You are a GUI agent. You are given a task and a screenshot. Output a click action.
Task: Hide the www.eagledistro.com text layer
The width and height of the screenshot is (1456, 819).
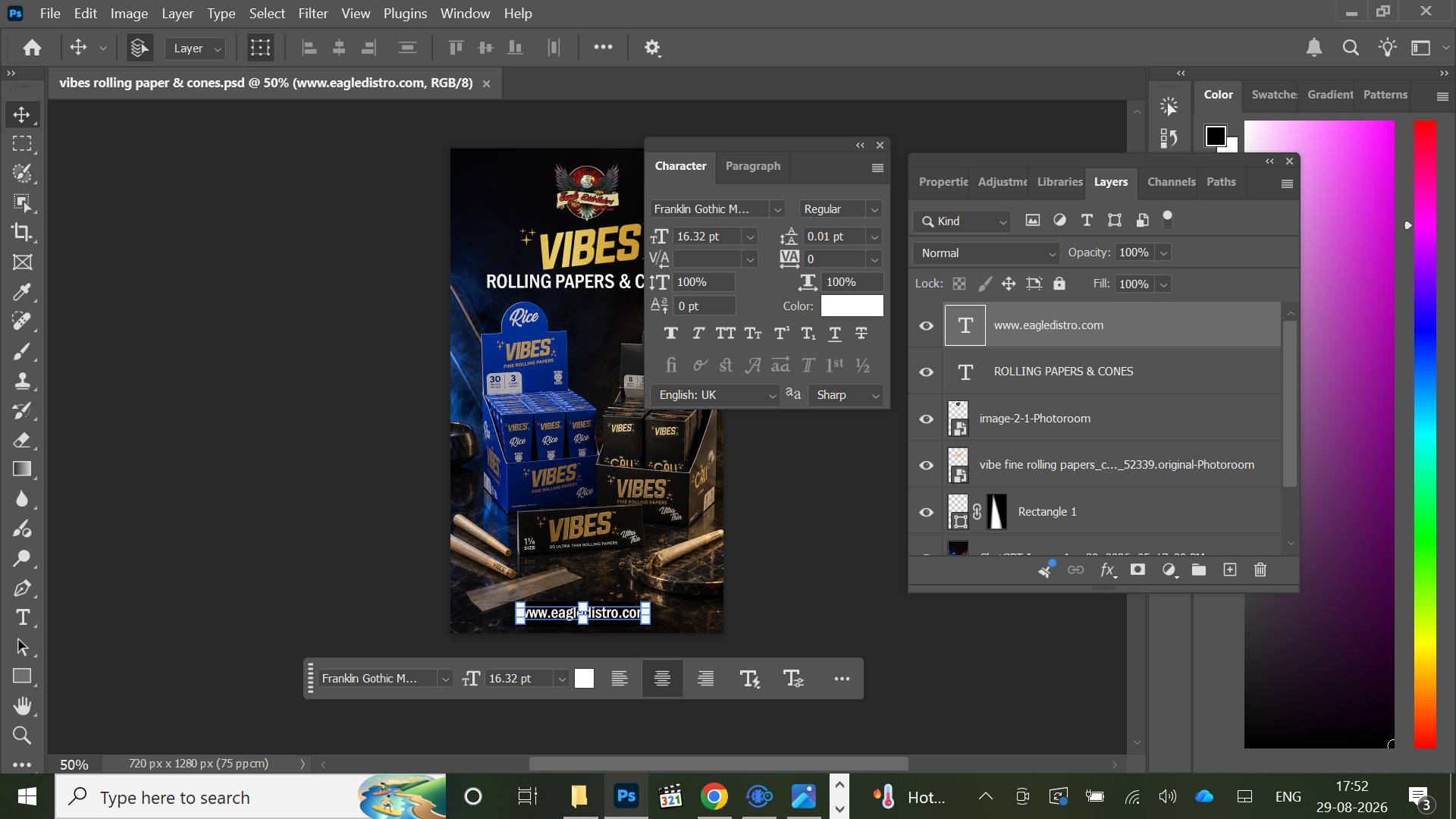[x=926, y=325]
